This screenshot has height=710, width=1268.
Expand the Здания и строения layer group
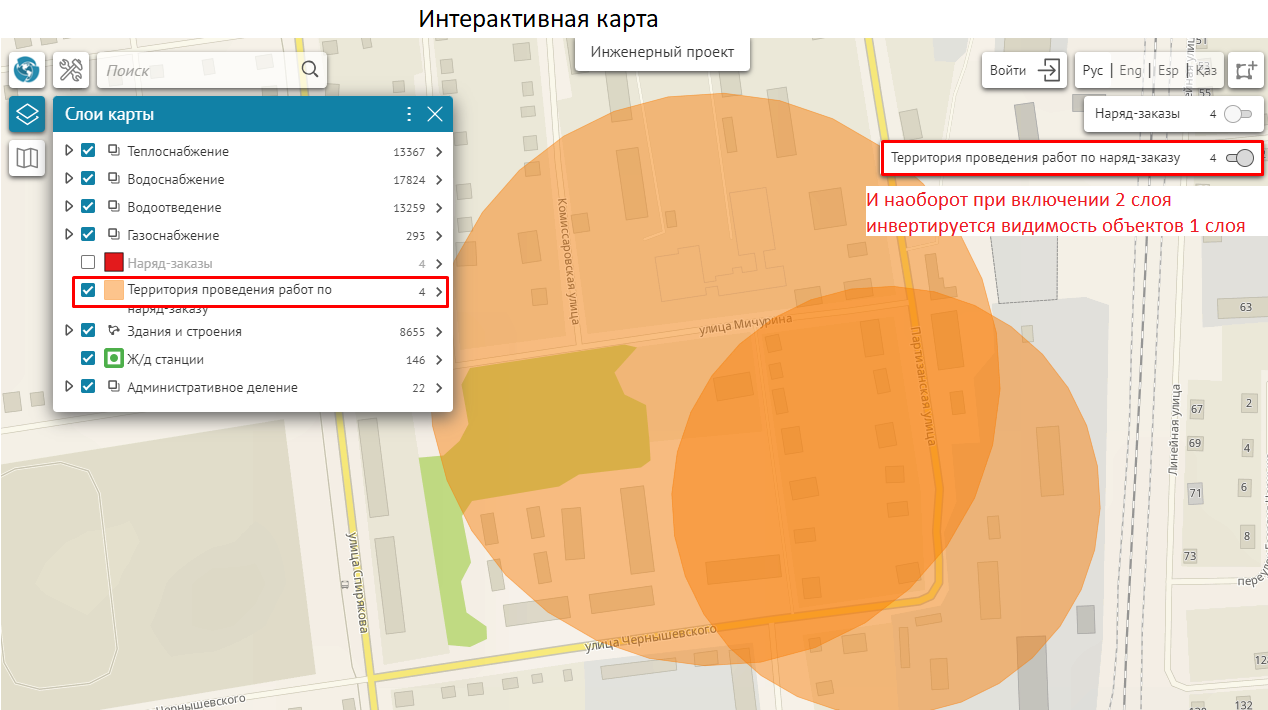[x=69, y=331]
